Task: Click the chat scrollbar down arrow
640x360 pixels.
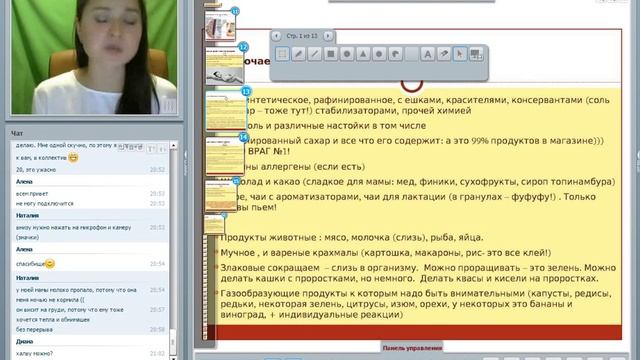Action: (x=173, y=358)
